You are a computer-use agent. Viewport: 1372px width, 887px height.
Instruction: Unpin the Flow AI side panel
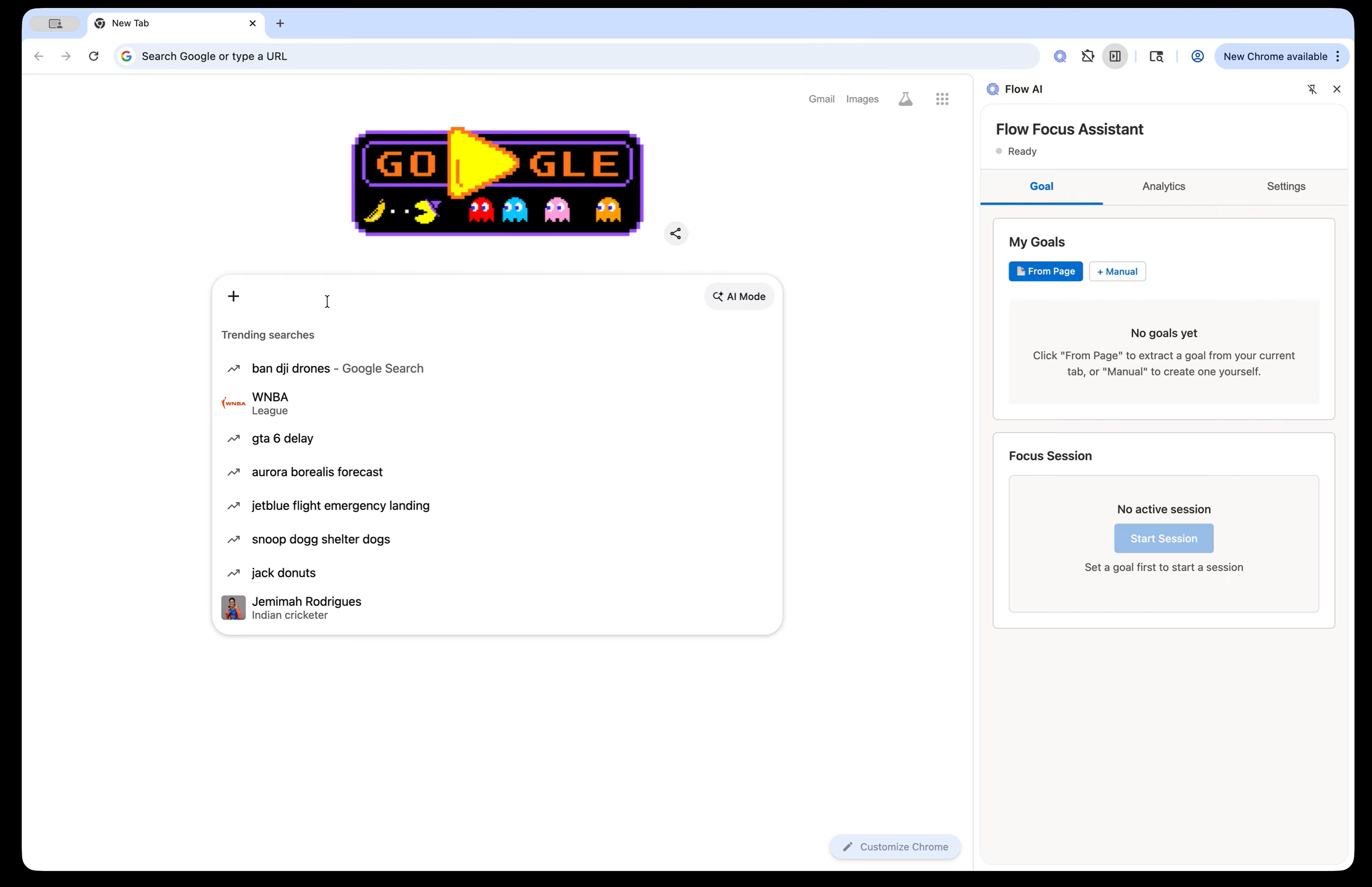[x=1311, y=89]
